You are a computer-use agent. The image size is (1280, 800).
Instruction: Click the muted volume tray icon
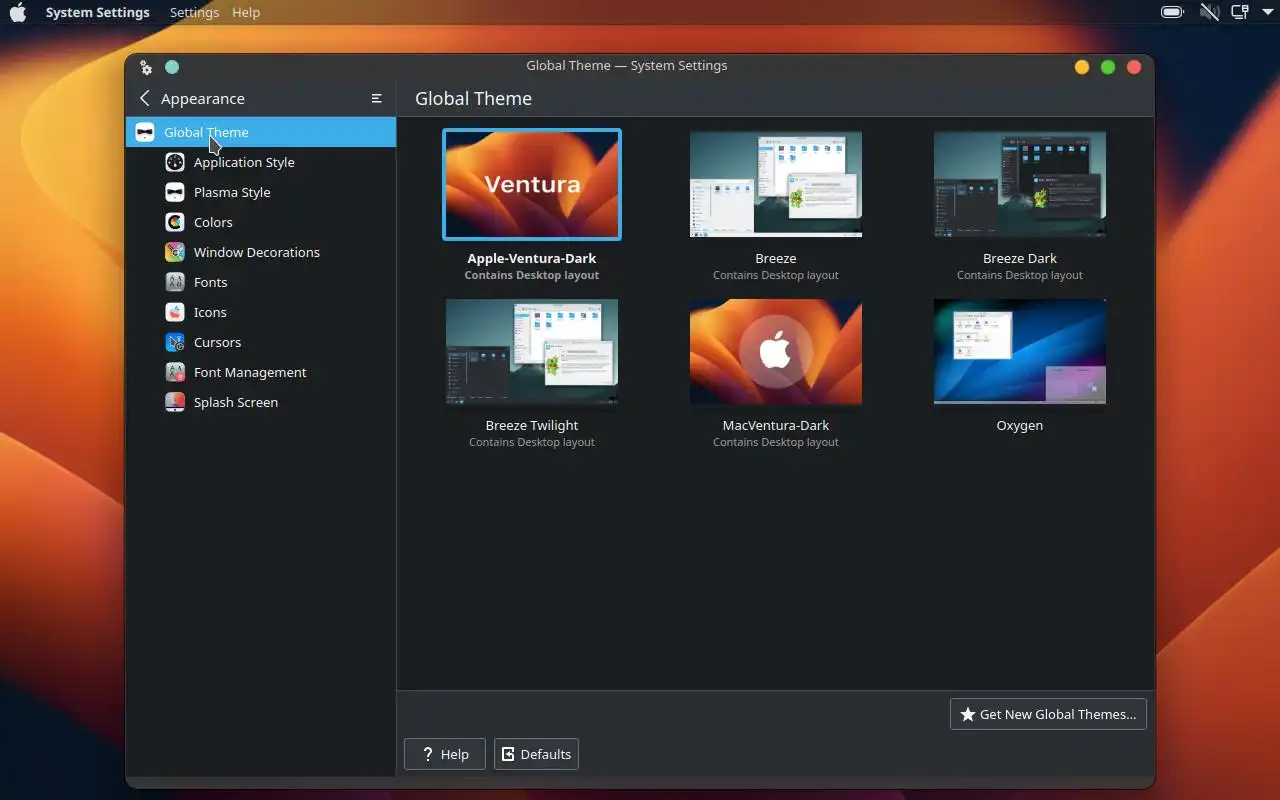(1209, 12)
